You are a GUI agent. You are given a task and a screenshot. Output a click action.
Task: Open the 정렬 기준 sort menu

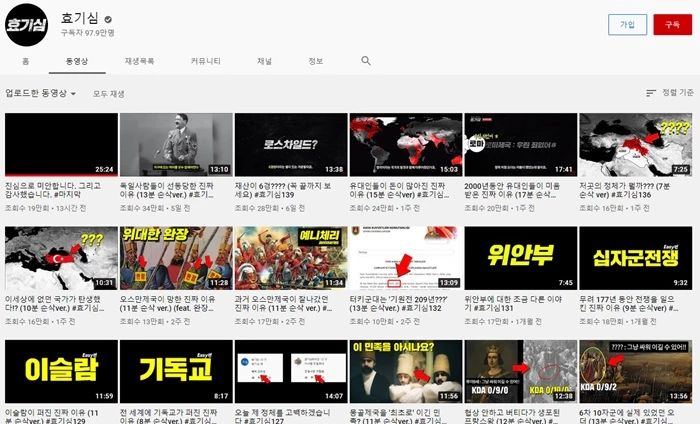tap(670, 93)
